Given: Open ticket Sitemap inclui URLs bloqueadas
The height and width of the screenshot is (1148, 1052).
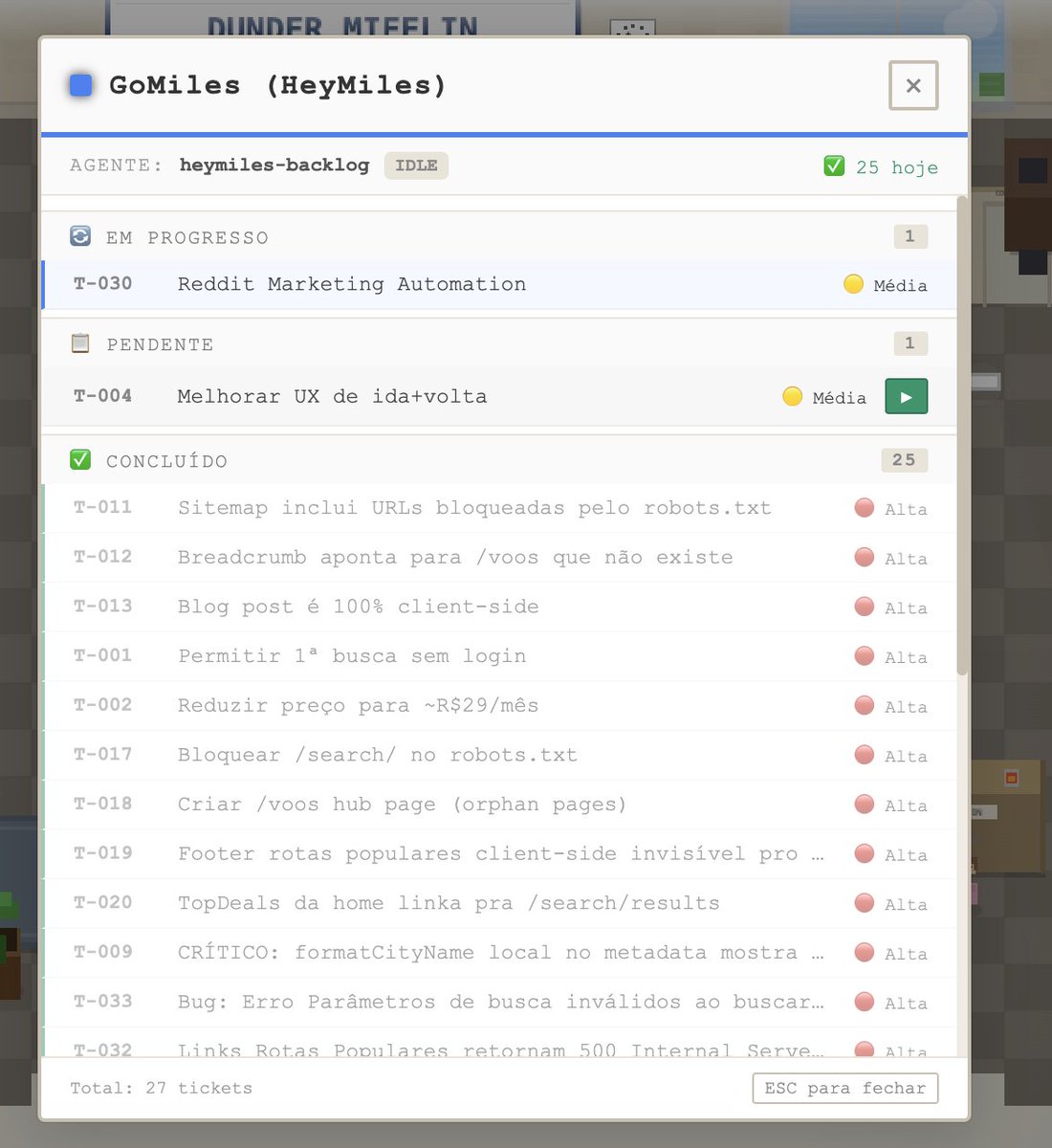Looking at the screenshot, I should point(498,508).
